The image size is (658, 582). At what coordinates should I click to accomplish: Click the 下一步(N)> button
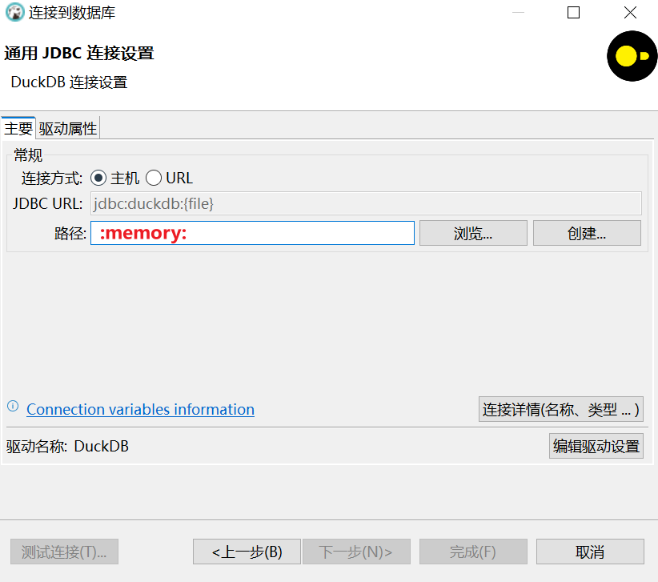356,551
